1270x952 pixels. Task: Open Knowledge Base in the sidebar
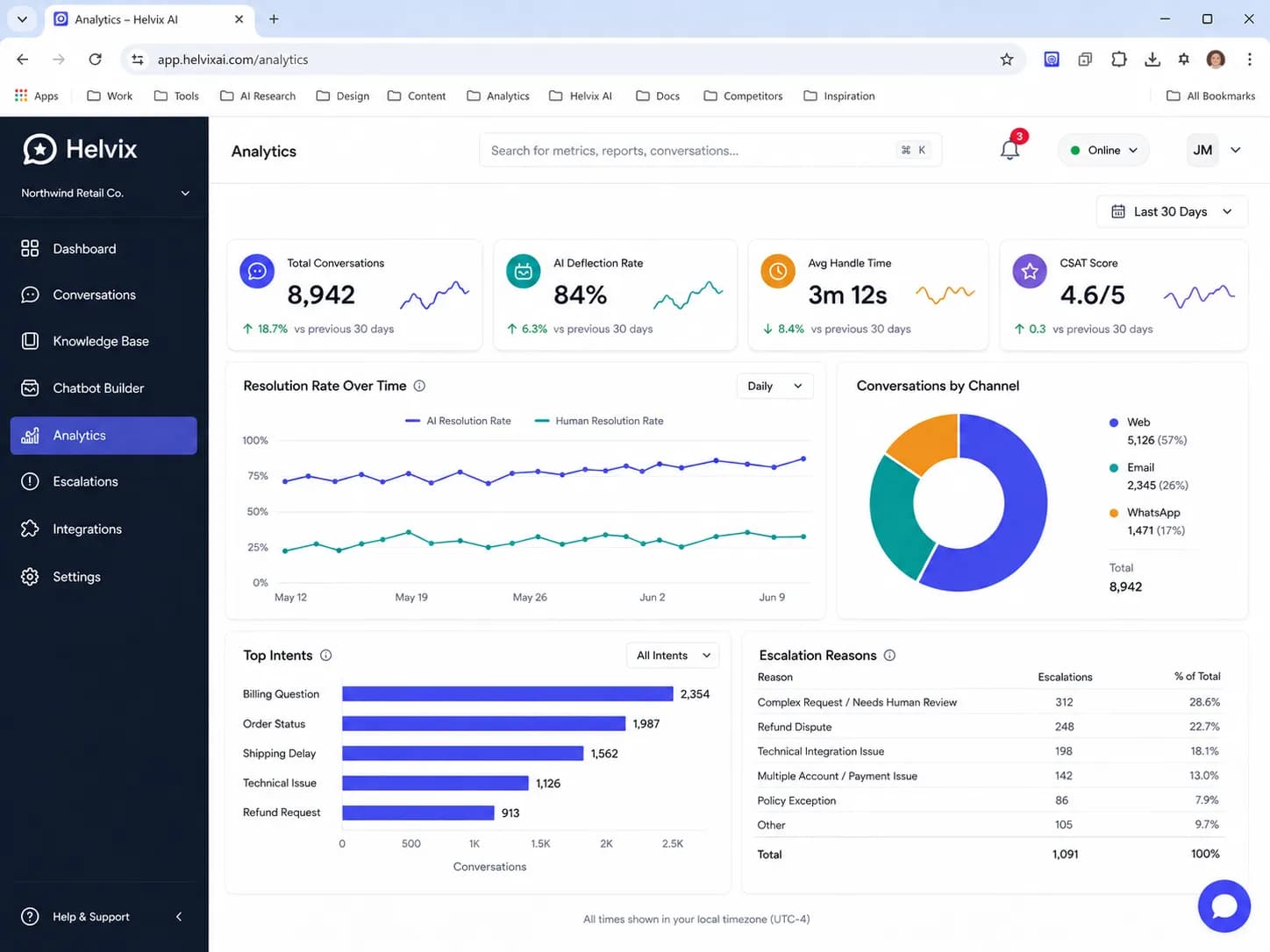tap(103, 341)
